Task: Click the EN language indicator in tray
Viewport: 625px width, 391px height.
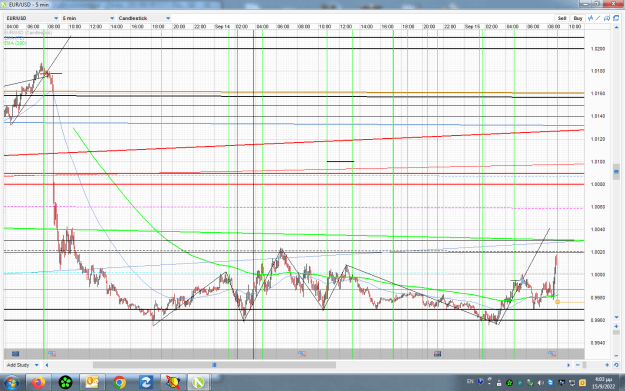Action: 470,381
